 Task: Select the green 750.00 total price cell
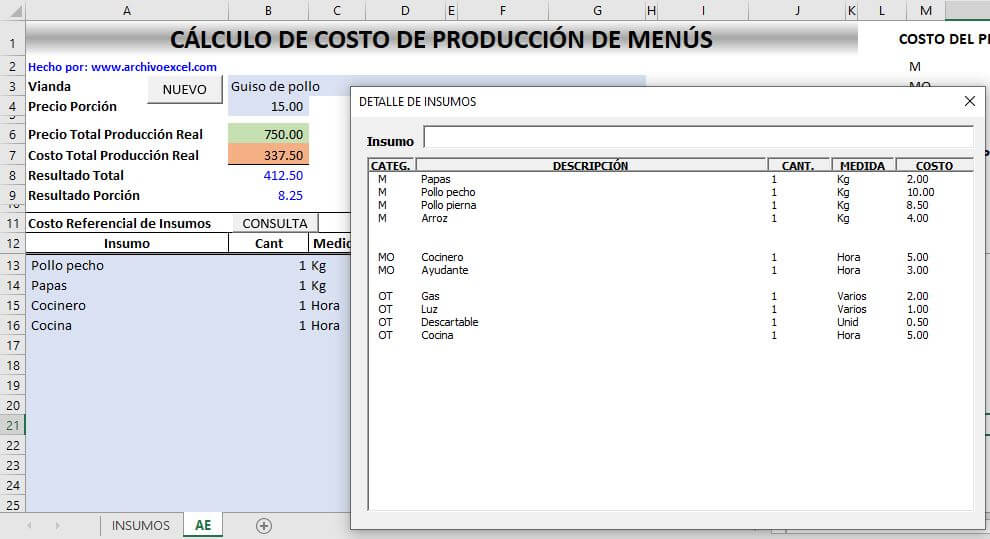coord(268,134)
